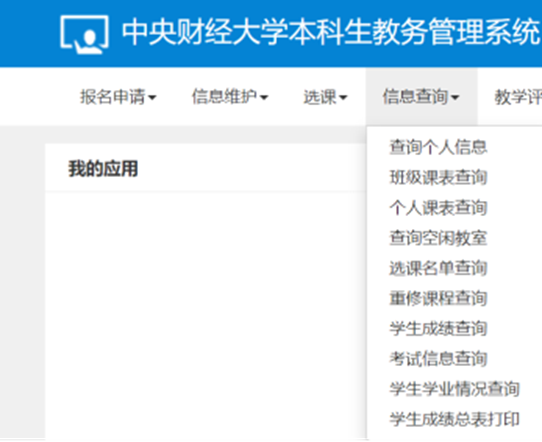Click the system logo icon in header
The height and width of the screenshot is (442, 542).
click(84, 35)
